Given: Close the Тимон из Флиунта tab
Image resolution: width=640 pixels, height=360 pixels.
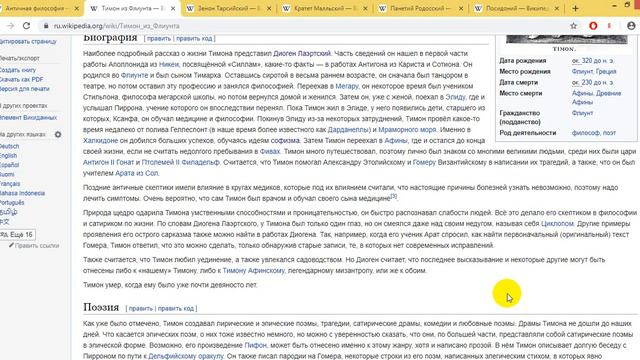Looking at the screenshot, I should [173, 8].
